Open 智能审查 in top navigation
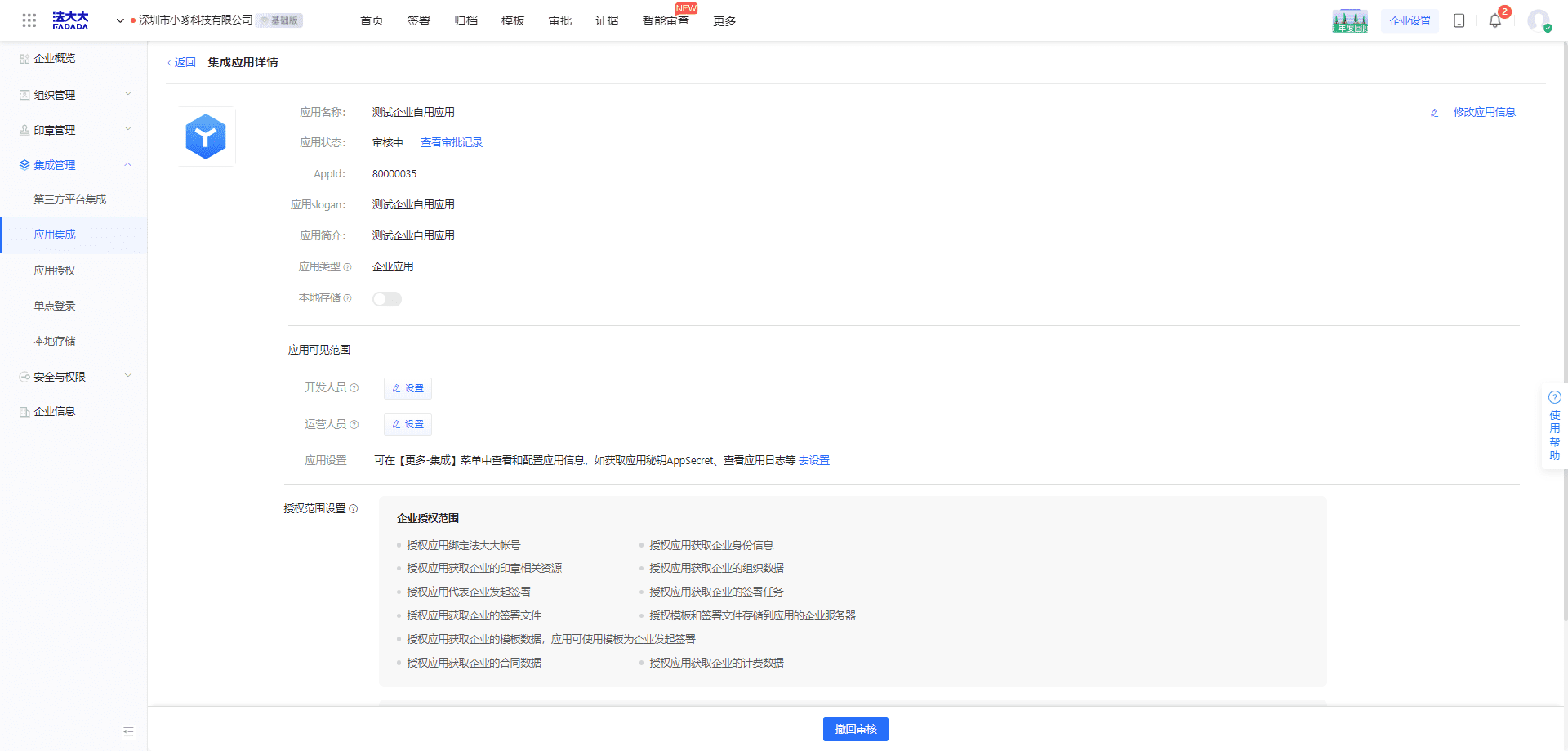 point(666,20)
